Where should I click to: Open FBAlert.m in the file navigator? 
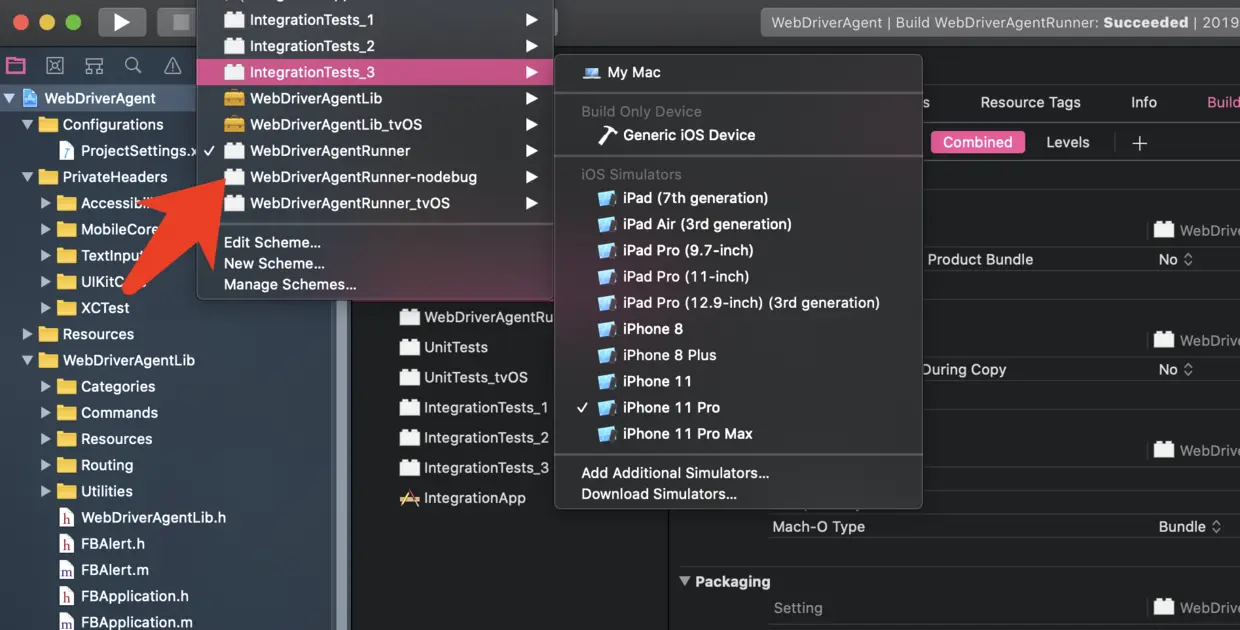pyautogui.click(x=114, y=570)
